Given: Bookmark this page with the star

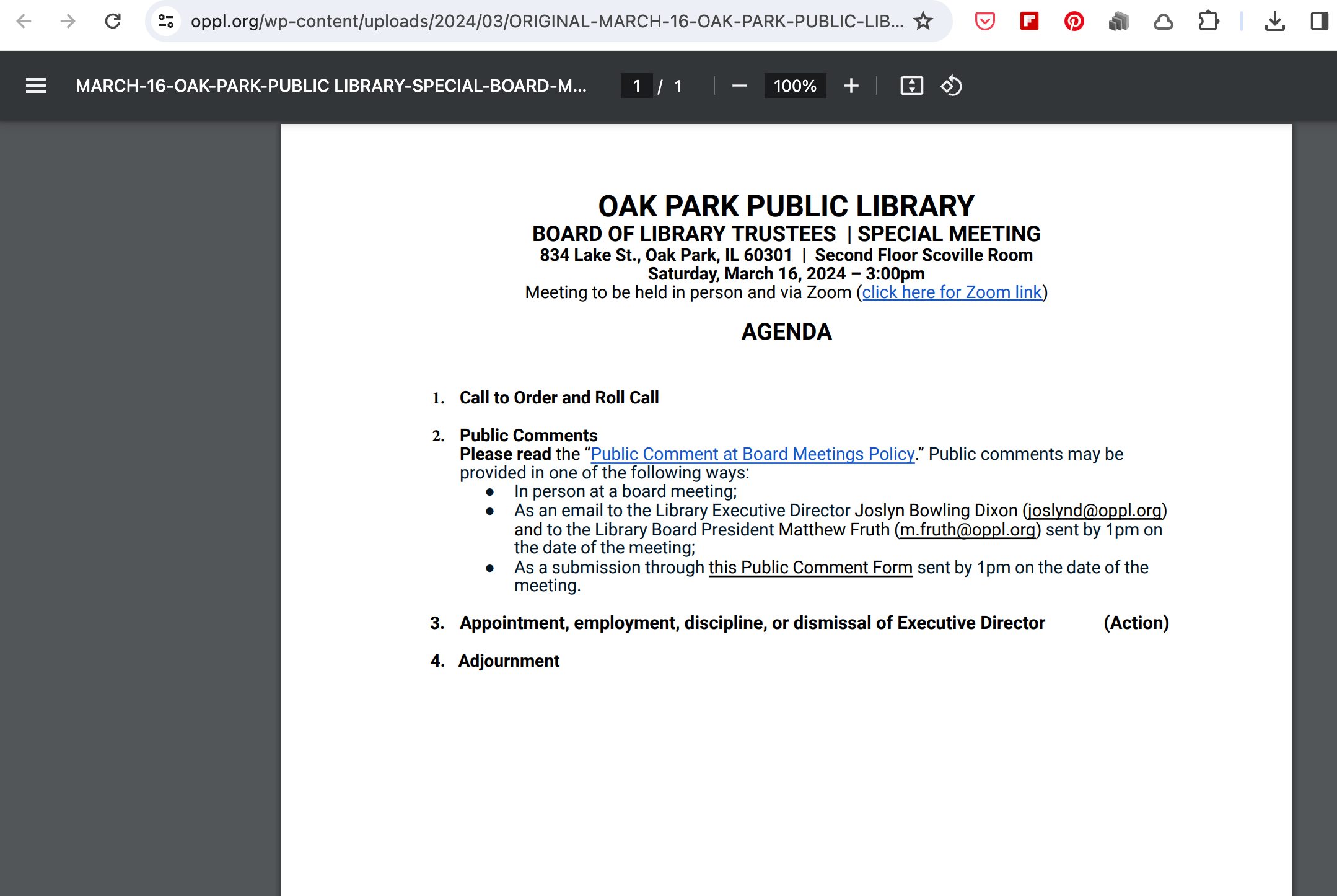Looking at the screenshot, I should 923,20.
